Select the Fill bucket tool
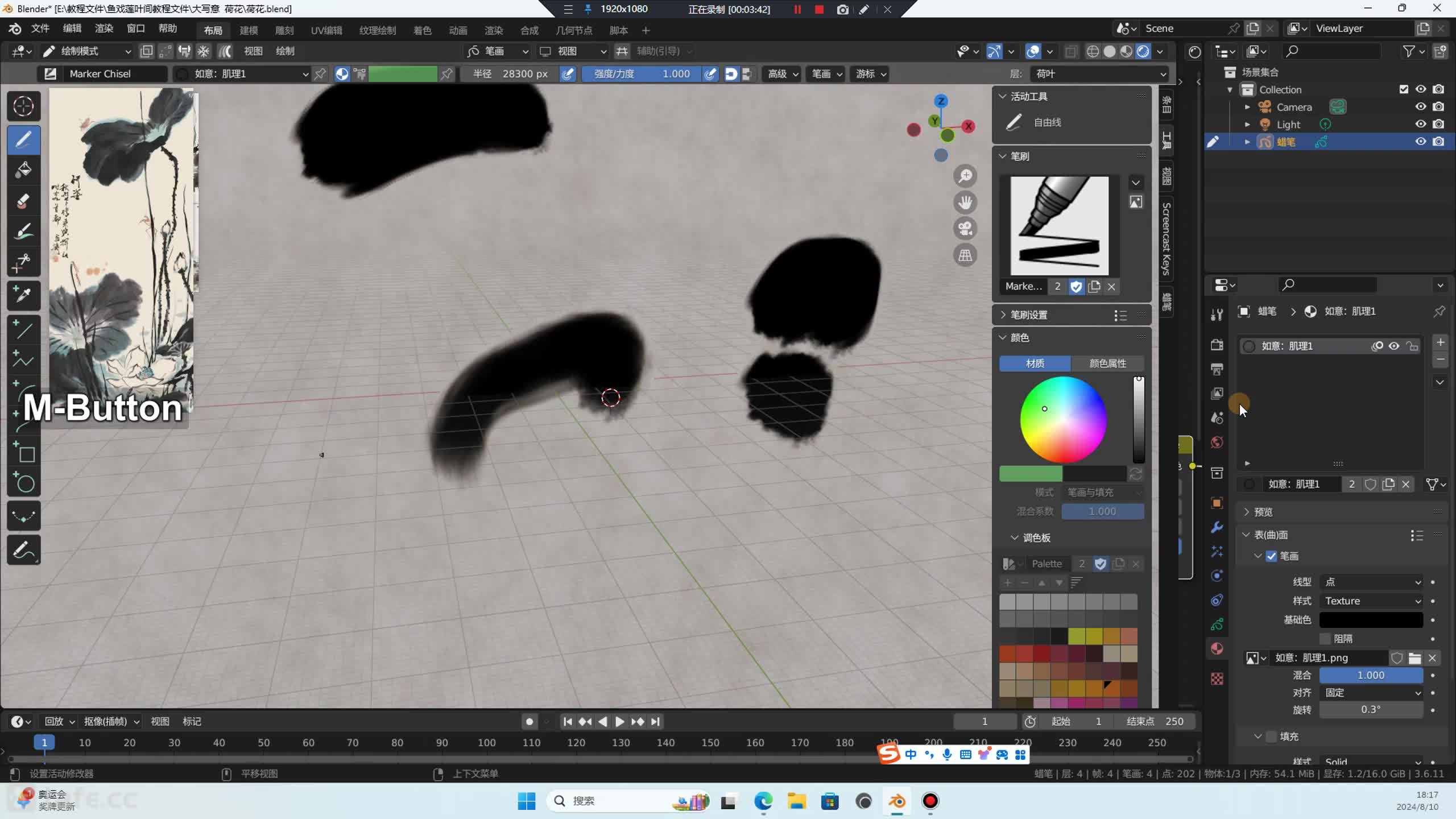This screenshot has height=819, width=1456. 23,169
